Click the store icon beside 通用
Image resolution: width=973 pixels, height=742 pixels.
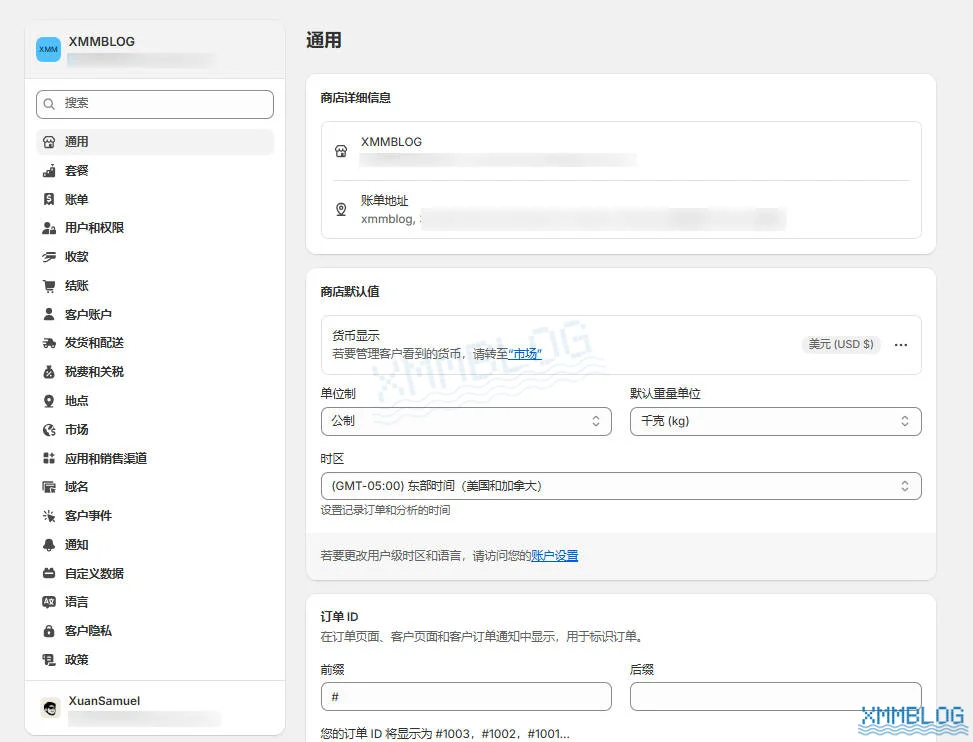coord(49,142)
